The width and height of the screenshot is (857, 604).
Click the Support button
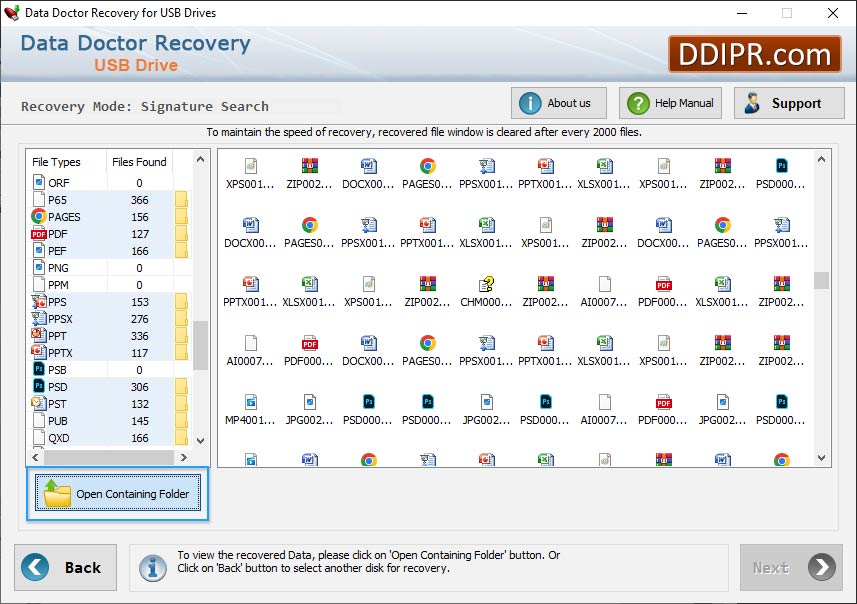pyautogui.click(x=789, y=103)
